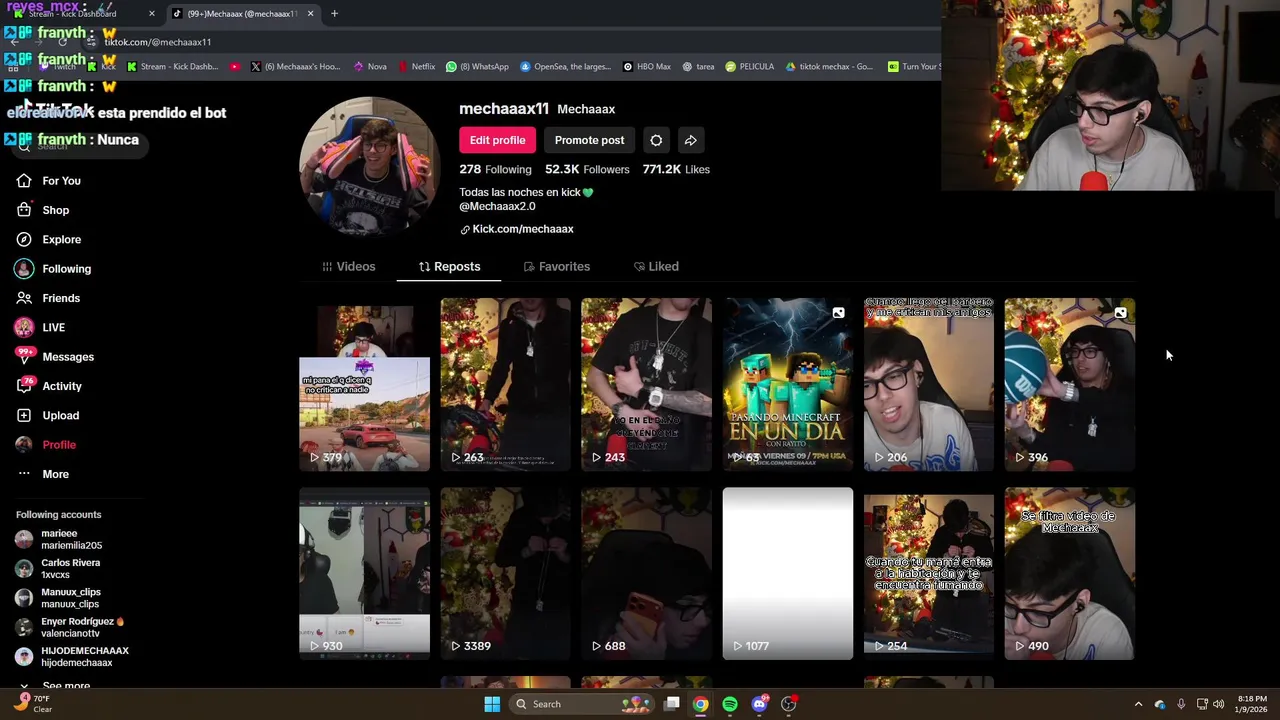Click the volume icon in system tray
Screen dimensions: 1280x720
(1218, 704)
